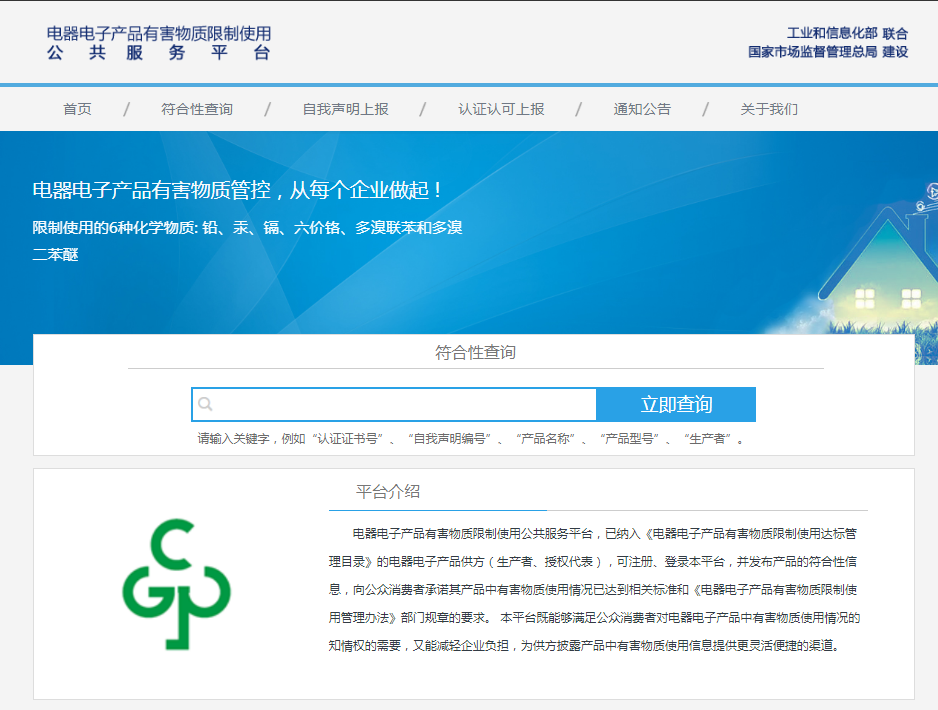
Task: Open 符合性查询 in the top navigation bar
Action: (x=197, y=109)
